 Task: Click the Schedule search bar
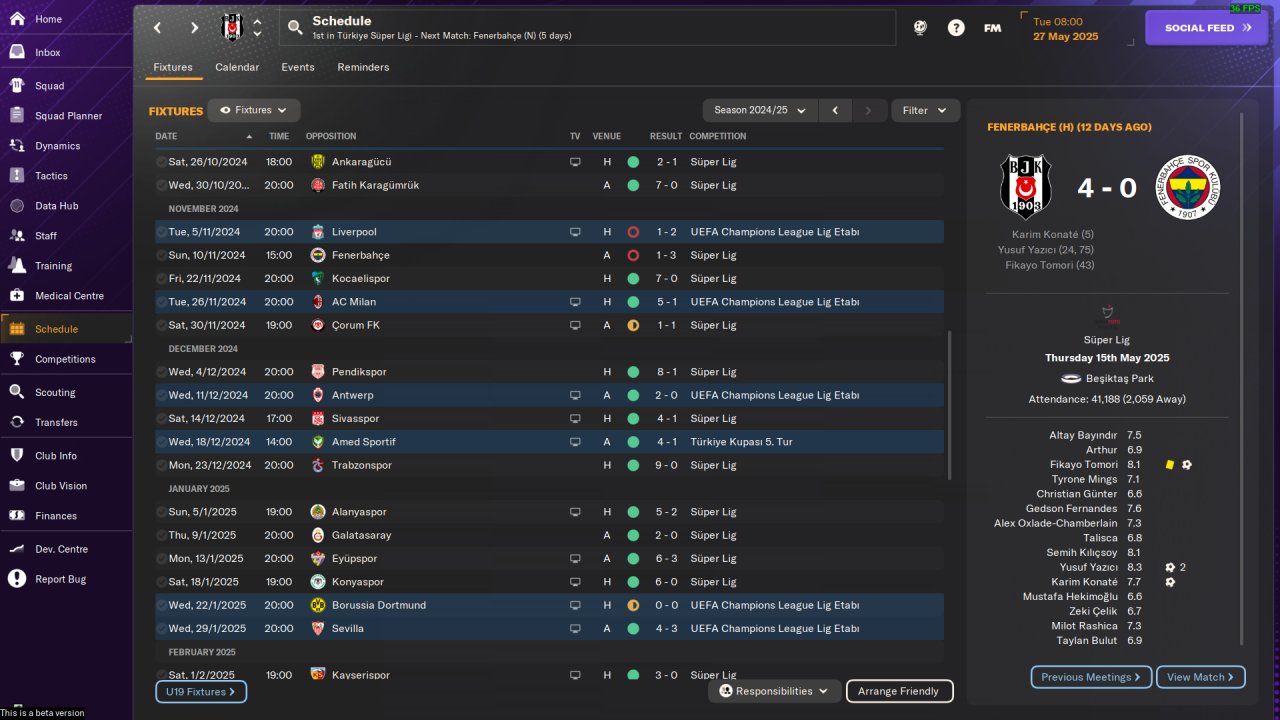[x=588, y=28]
